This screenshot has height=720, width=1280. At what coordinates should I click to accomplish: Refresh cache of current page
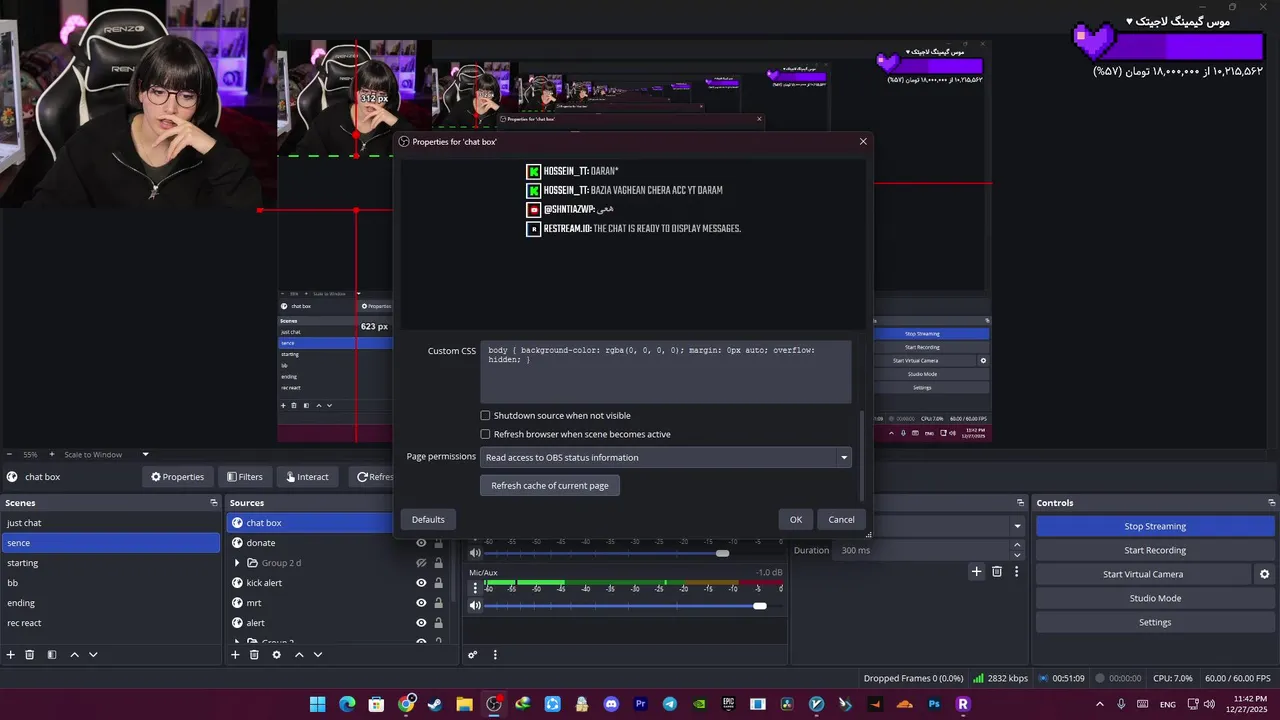[550, 485]
